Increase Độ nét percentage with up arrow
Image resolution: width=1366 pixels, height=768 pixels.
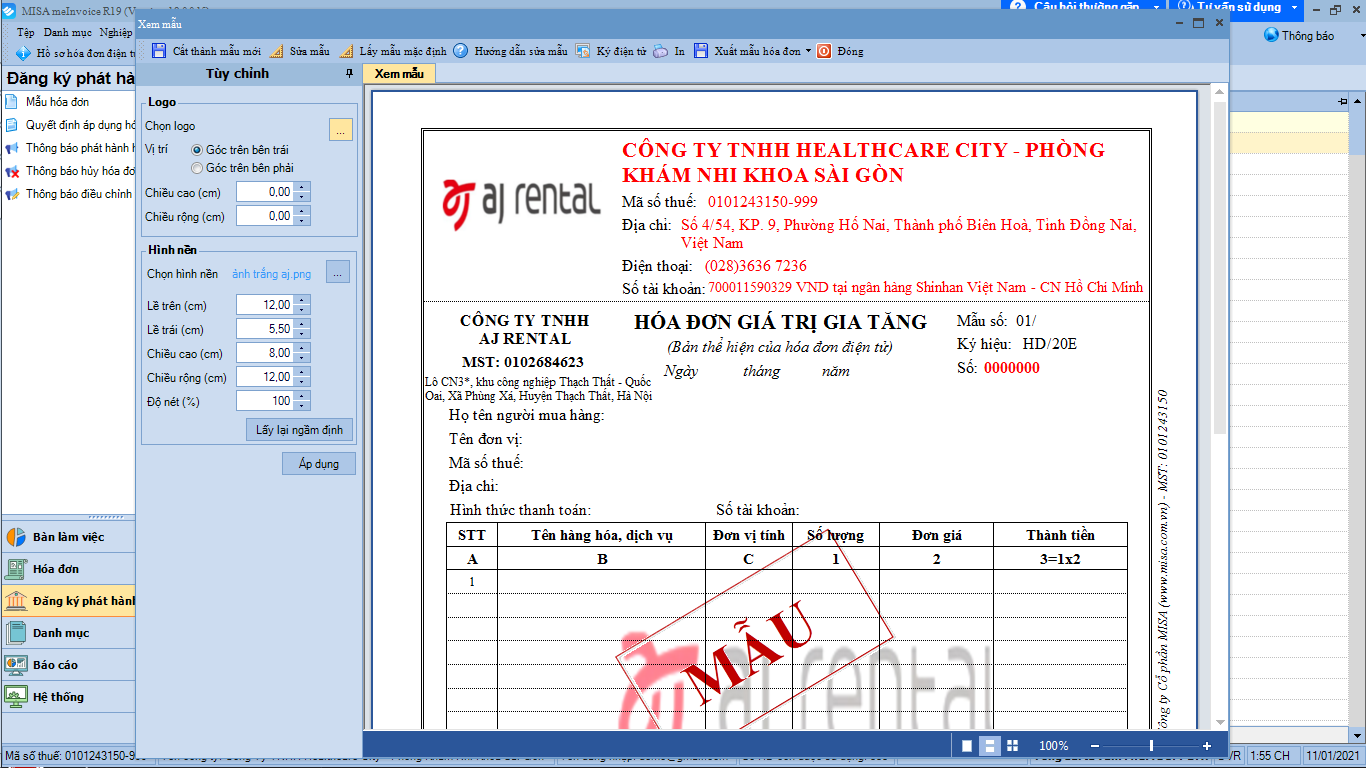tap(302, 396)
